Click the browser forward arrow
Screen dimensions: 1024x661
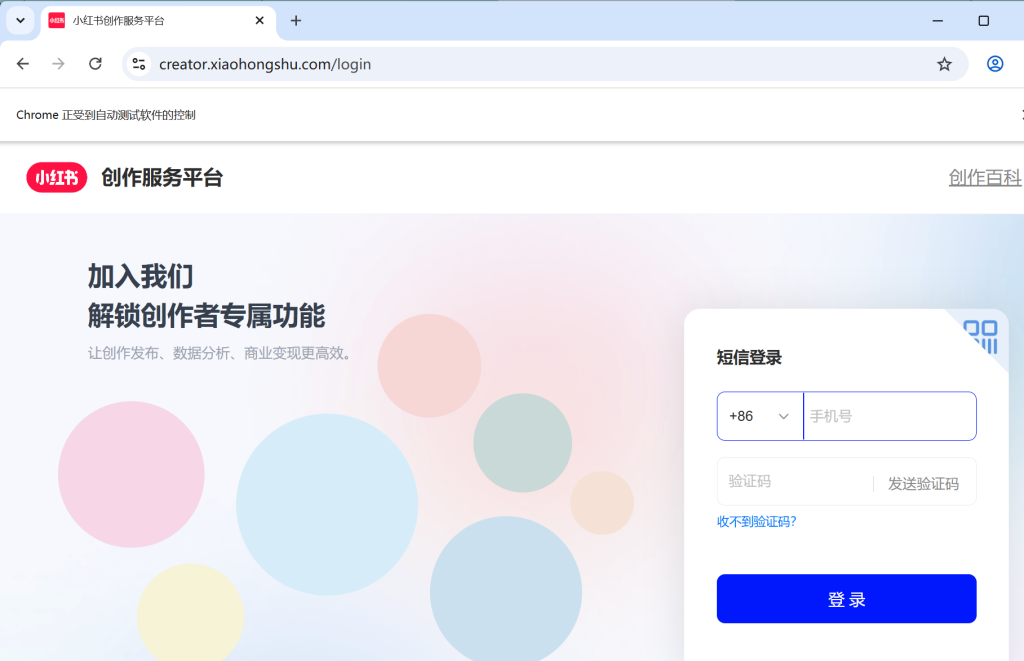click(58, 63)
